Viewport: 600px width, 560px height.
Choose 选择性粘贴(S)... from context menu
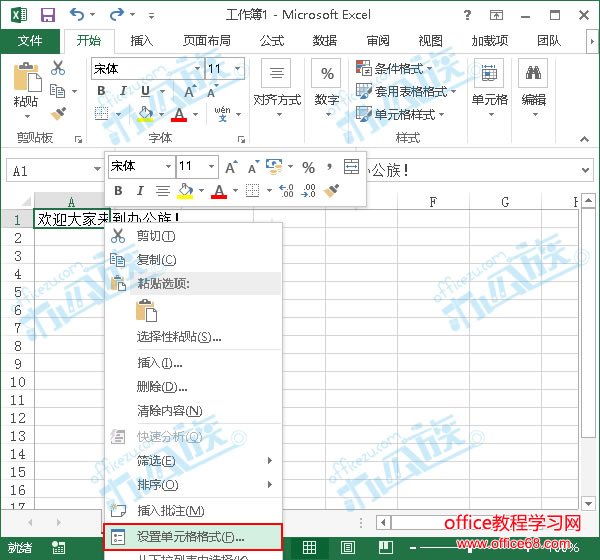(194, 337)
